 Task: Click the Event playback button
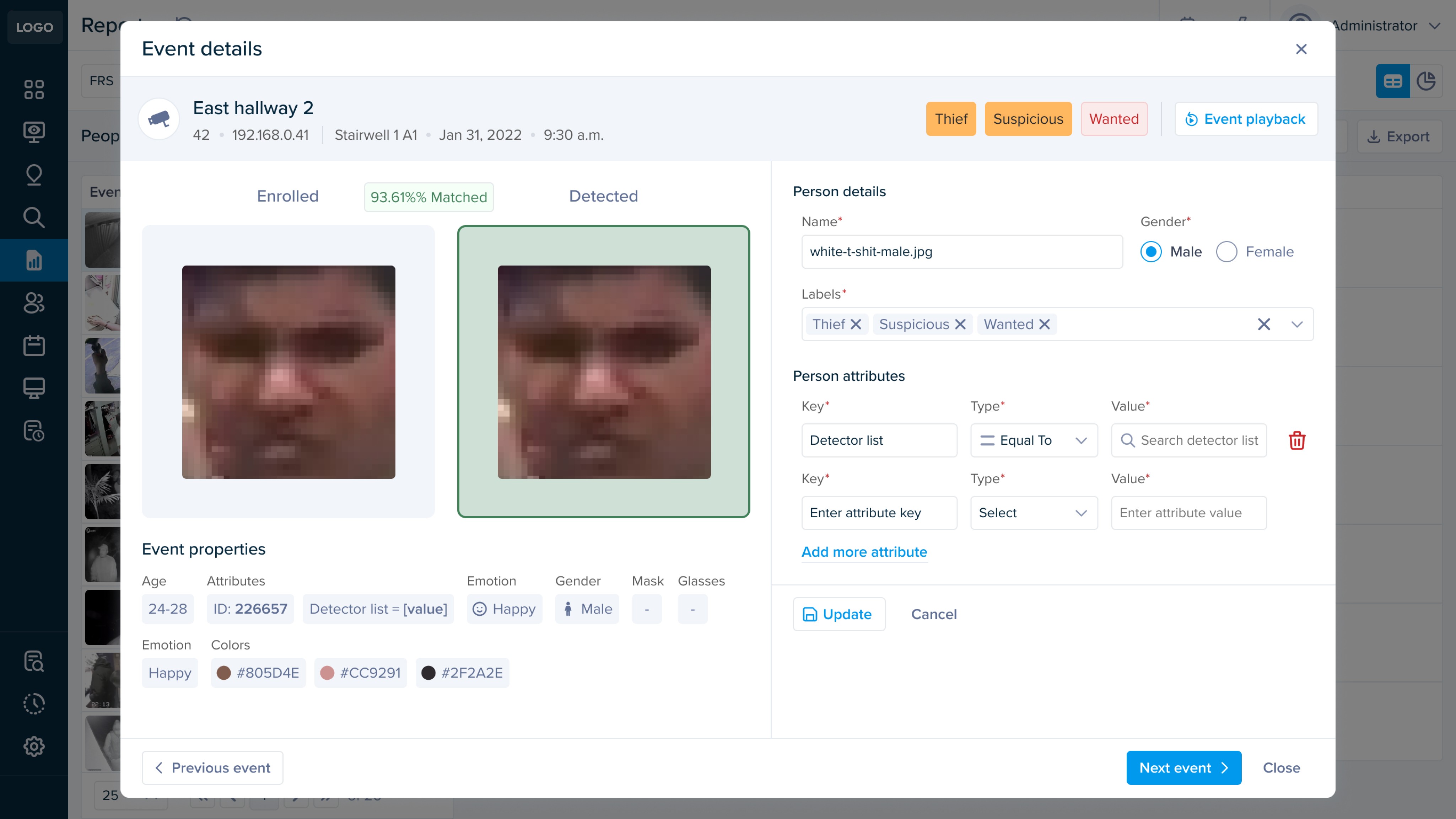1246,119
